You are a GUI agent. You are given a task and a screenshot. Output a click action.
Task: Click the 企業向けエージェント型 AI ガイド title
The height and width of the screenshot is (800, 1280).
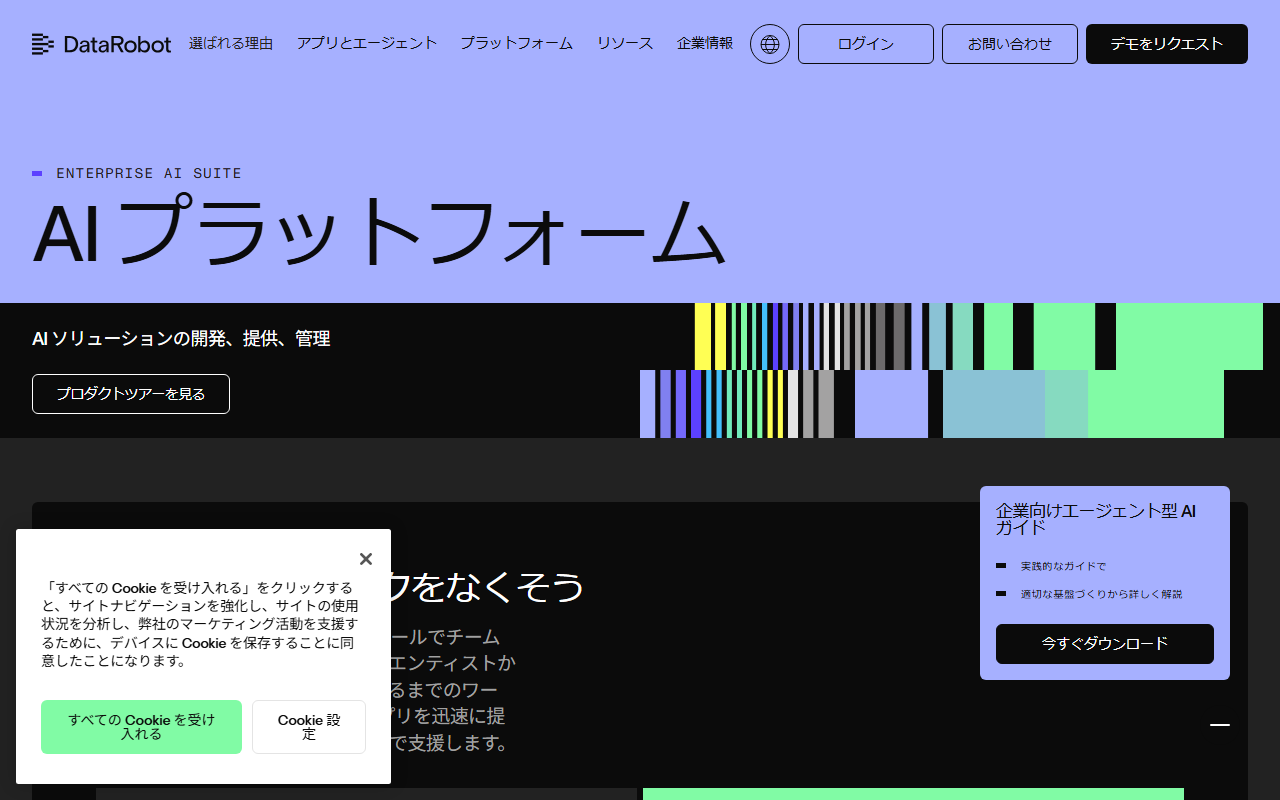coord(1095,519)
